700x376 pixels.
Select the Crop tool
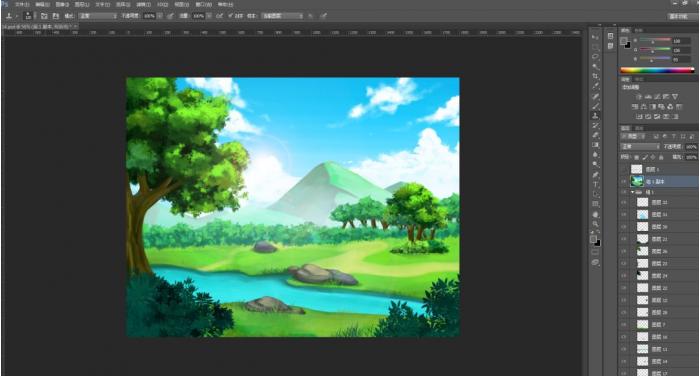[x=595, y=76]
